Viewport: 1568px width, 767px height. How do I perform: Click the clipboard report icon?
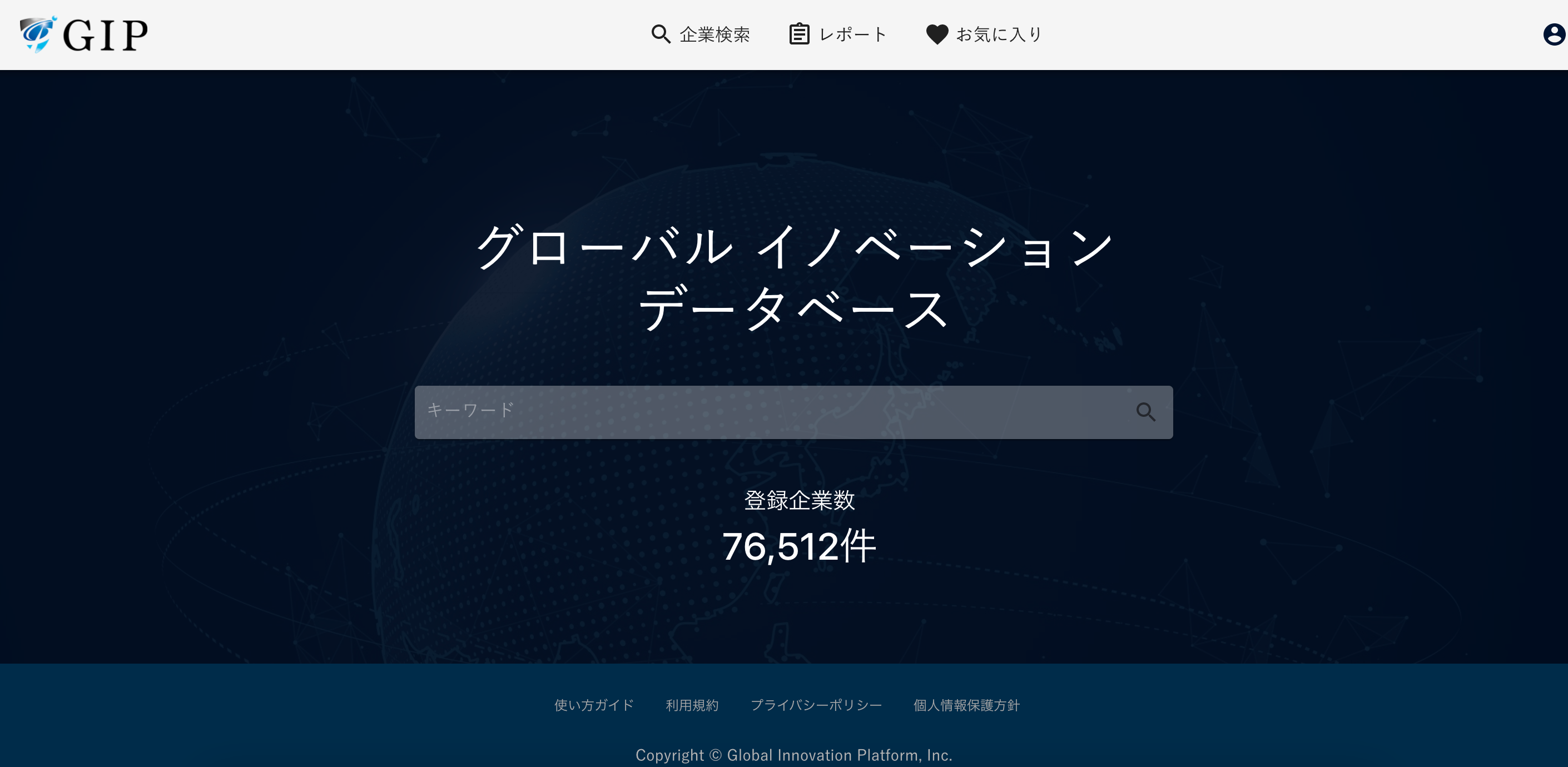pos(798,34)
